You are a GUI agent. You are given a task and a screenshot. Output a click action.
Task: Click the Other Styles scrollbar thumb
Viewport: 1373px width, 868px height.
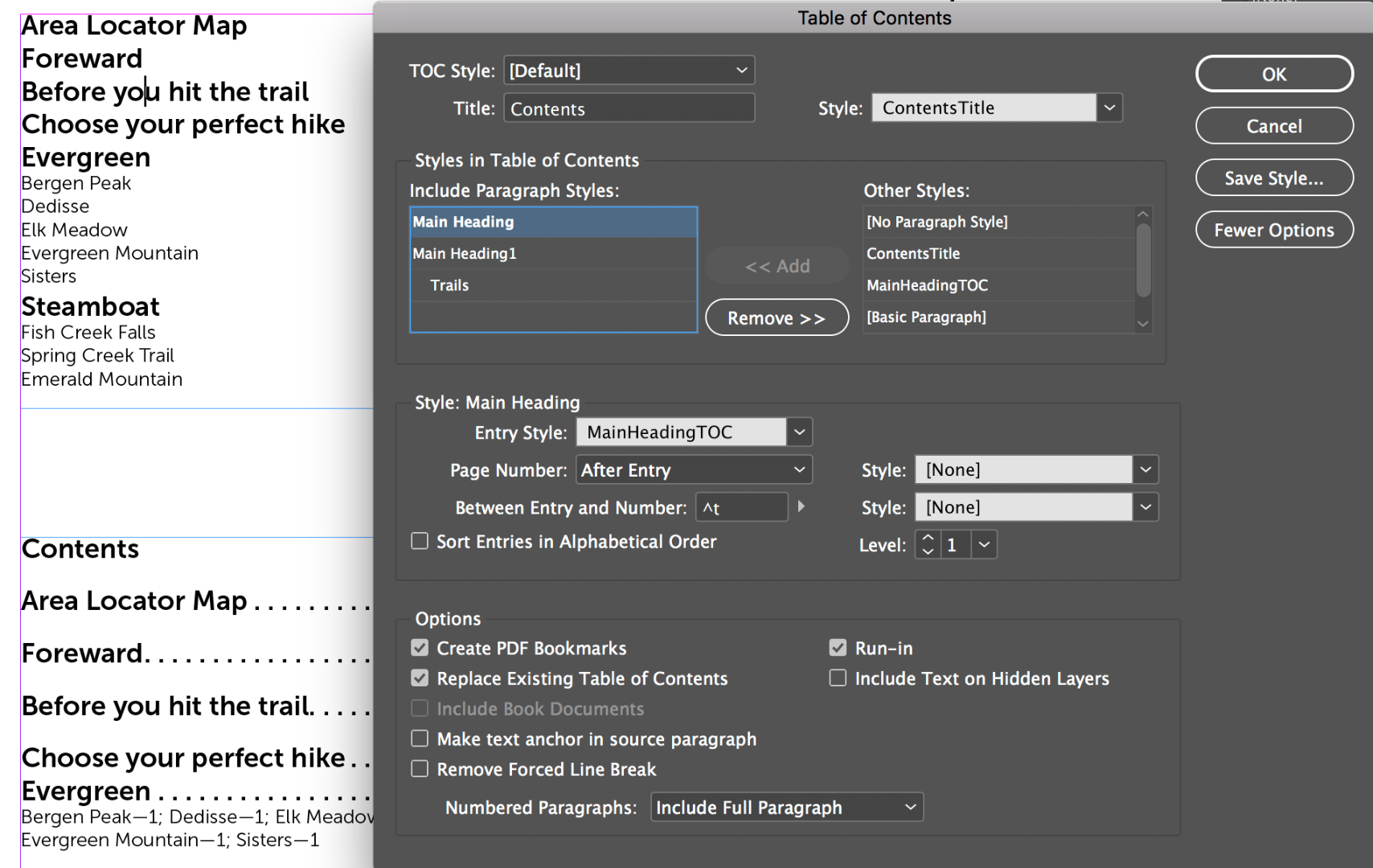[x=1143, y=260]
